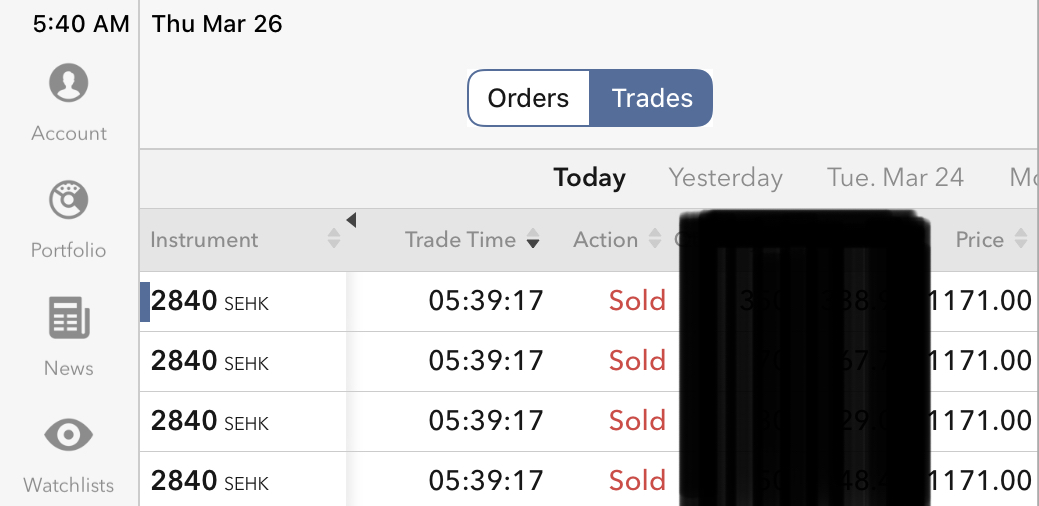Click the Sold label in third row
This screenshot has height=506, width=1039.
click(x=637, y=421)
